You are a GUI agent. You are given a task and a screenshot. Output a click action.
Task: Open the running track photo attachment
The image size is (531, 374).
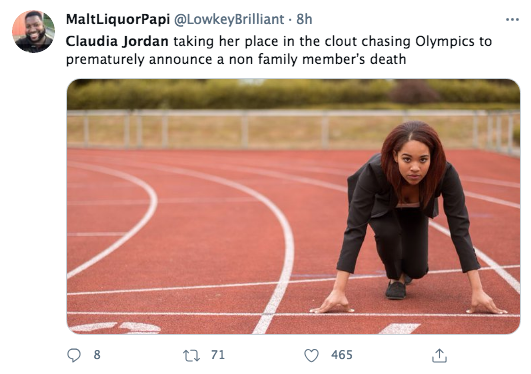pyautogui.click(x=293, y=206)
